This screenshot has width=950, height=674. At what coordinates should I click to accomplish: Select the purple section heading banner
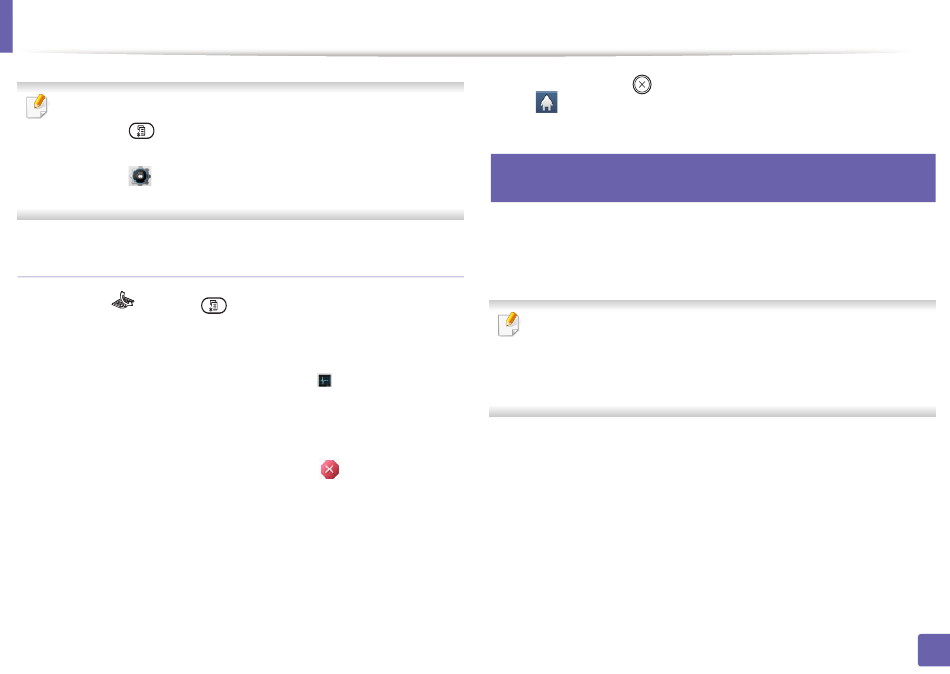coord(713,178)
